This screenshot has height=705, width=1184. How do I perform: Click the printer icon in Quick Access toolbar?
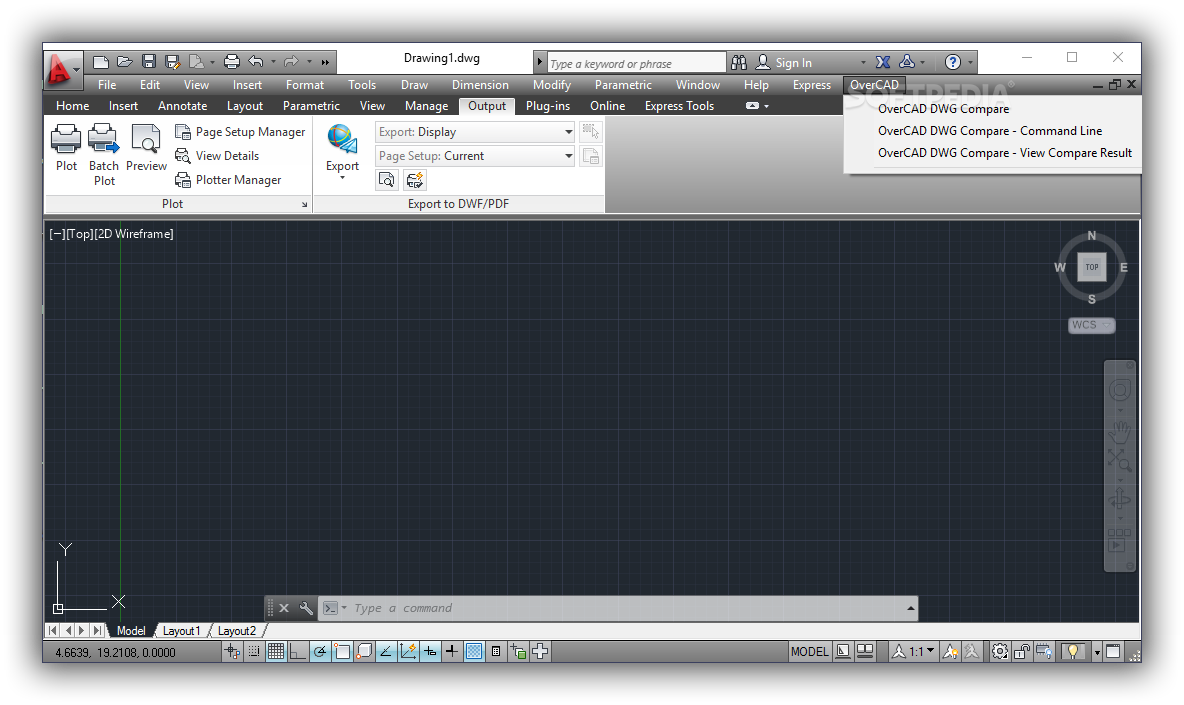pos(232,62)
